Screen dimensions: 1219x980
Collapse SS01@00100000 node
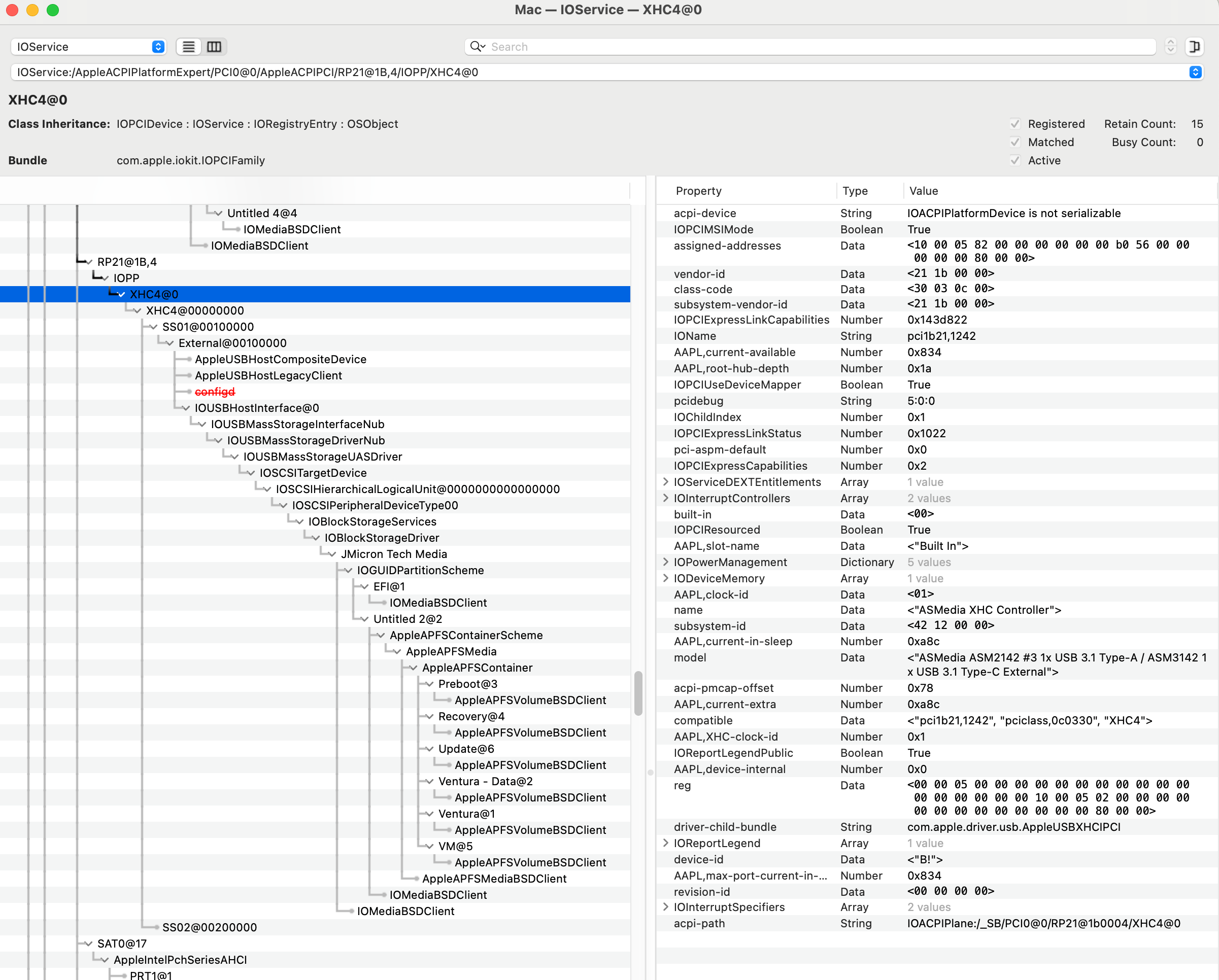(154, 327)
